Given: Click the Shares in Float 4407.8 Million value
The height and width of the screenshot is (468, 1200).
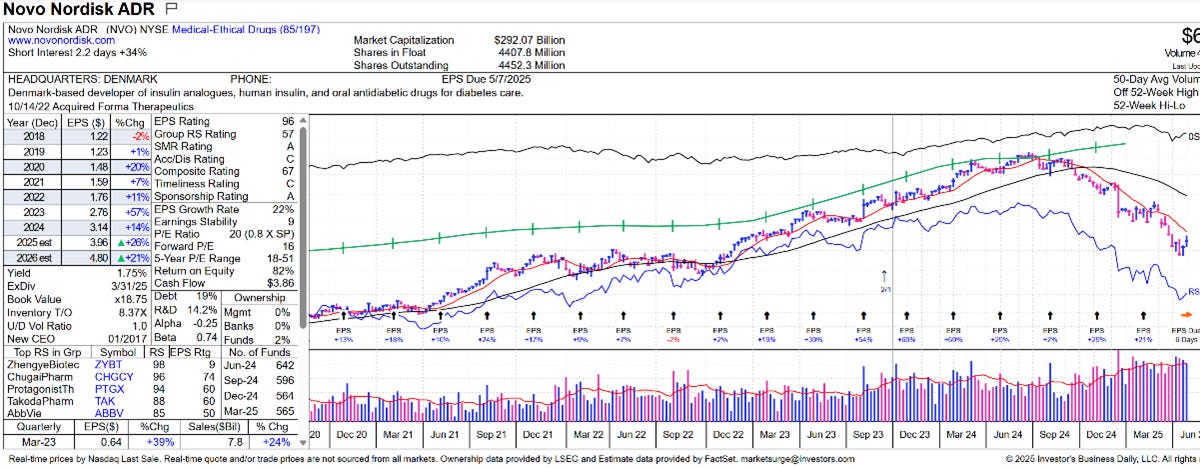Looking at the screenshot, I should pos(529,53).
